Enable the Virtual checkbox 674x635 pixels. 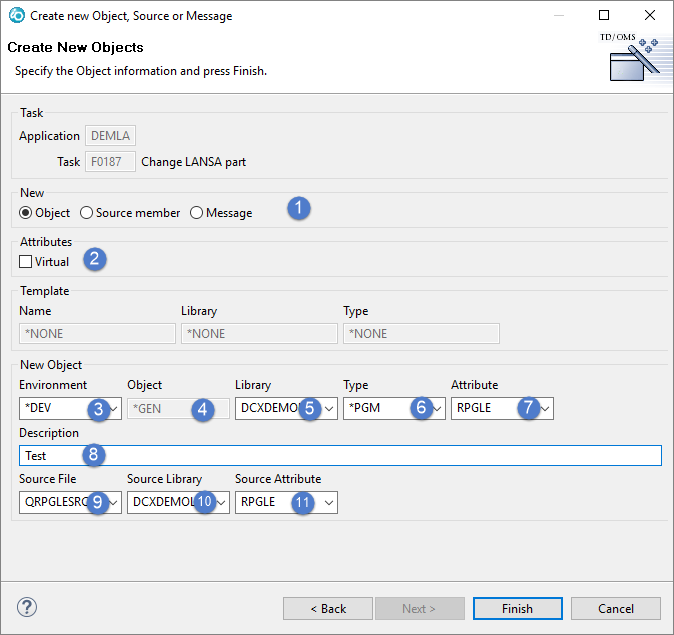(x=26, y=262)
